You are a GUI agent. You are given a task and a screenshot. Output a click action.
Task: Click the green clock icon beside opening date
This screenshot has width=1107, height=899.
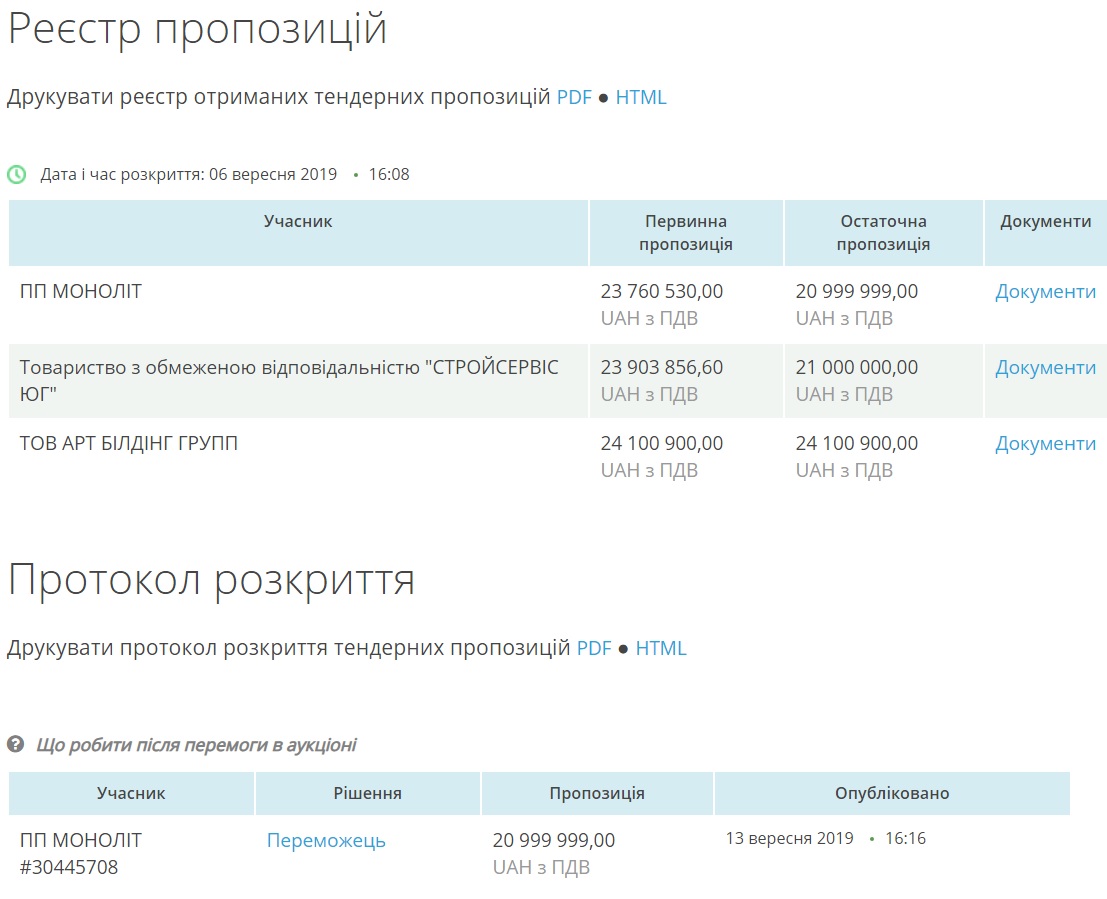point(17,174)
